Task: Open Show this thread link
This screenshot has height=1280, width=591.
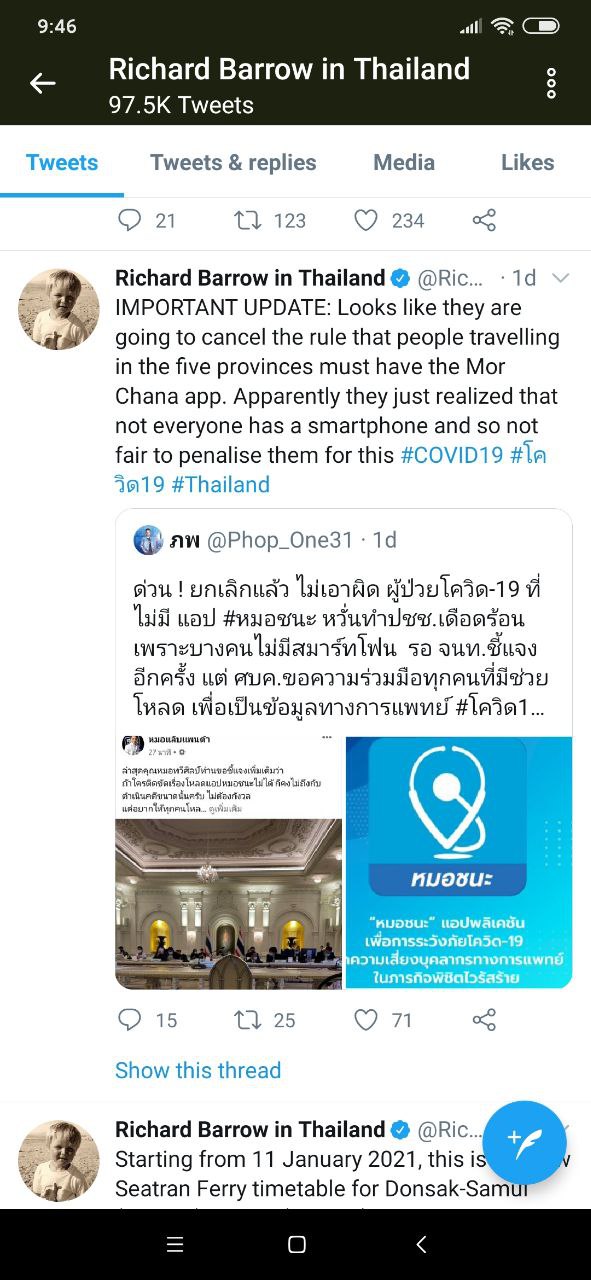Action: 198,1070
